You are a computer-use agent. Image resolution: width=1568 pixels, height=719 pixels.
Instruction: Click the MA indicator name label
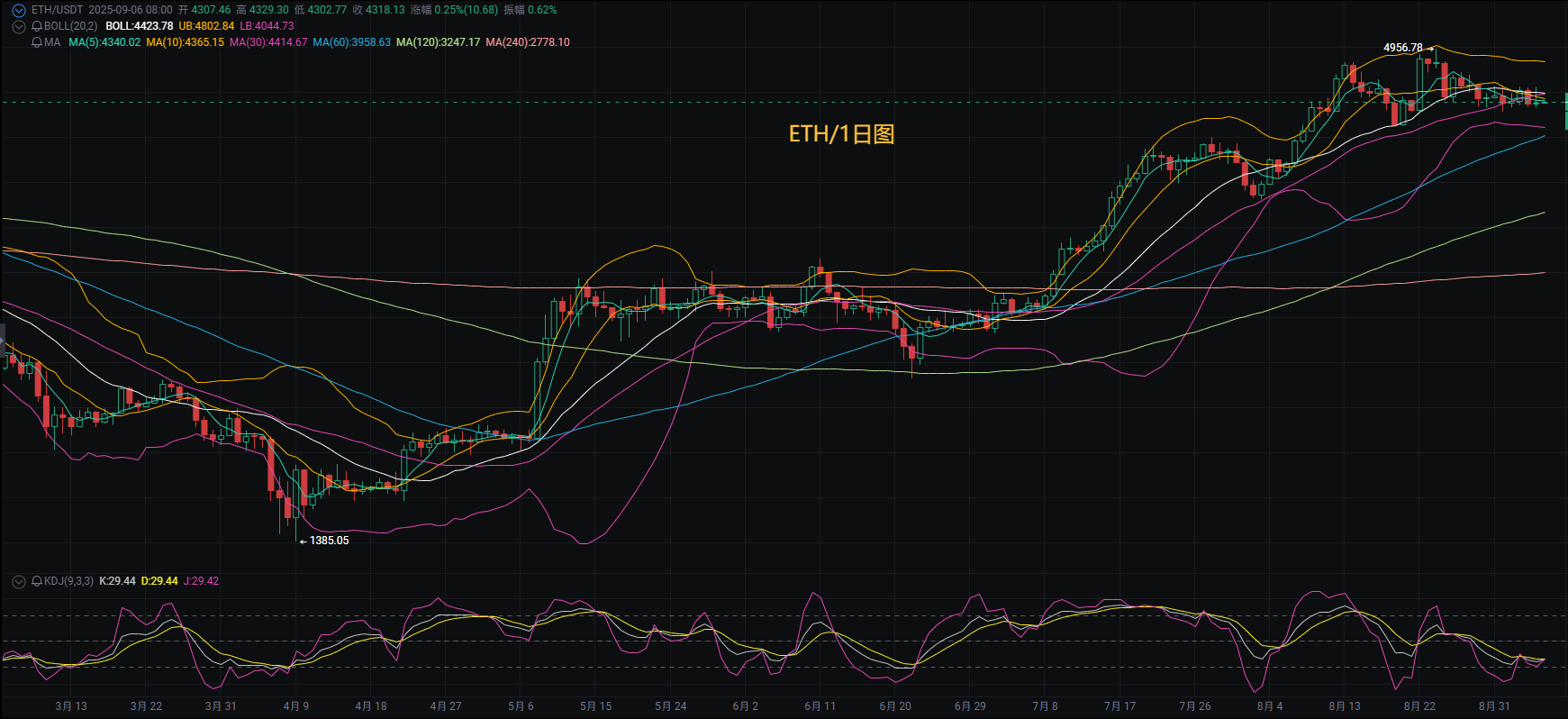tap(52, 42)
